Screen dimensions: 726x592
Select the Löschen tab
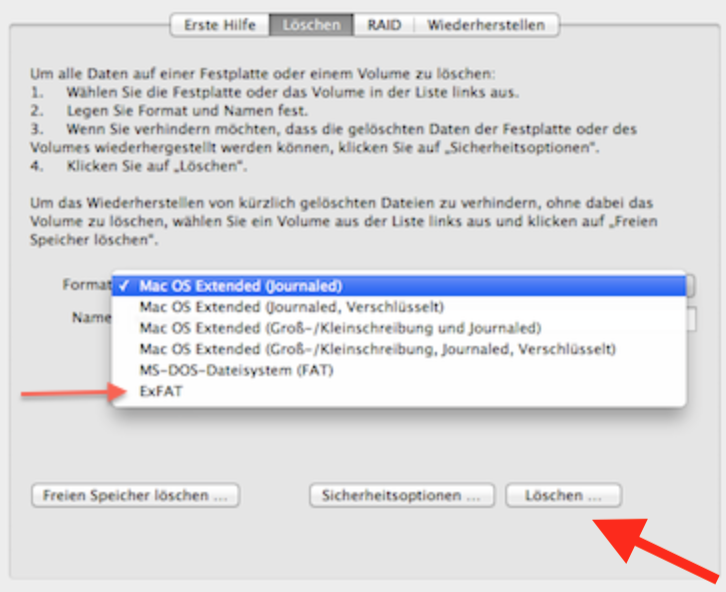tap(312, 25)
